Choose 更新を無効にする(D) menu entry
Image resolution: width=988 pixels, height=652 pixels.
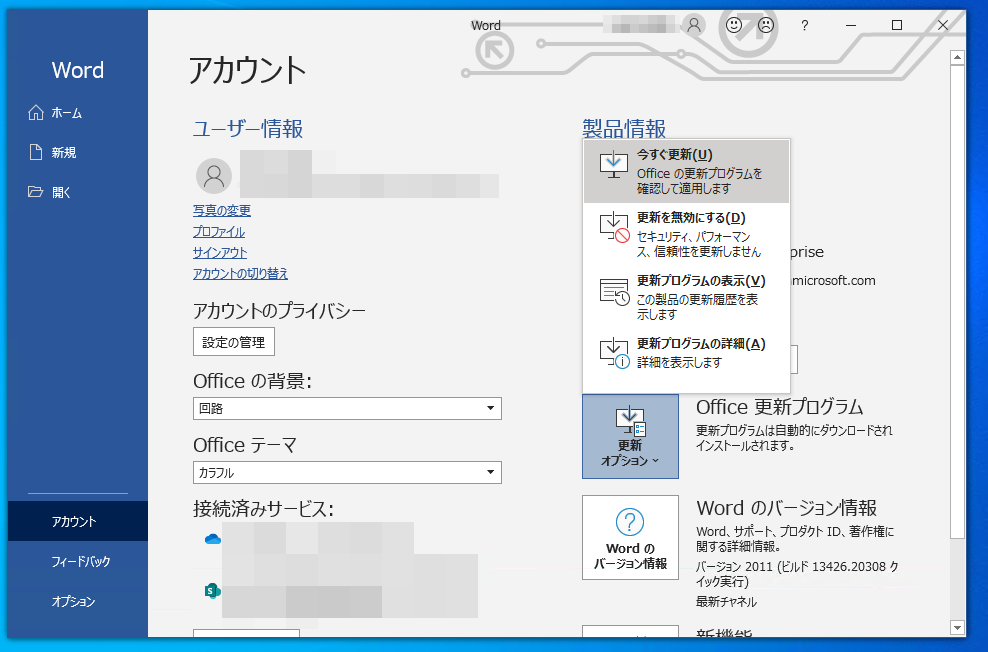coord(686,234)
